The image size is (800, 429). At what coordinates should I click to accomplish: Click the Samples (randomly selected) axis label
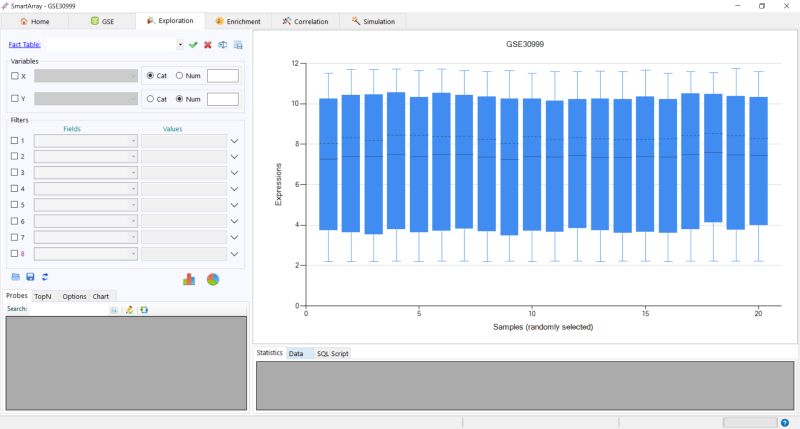[543, 327]
